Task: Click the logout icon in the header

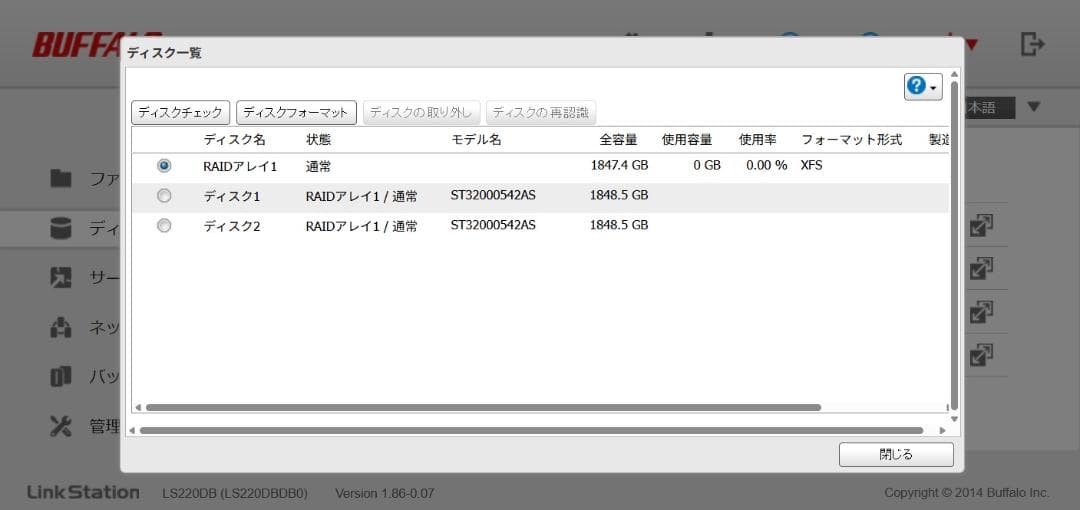Action: (1032, 45)
